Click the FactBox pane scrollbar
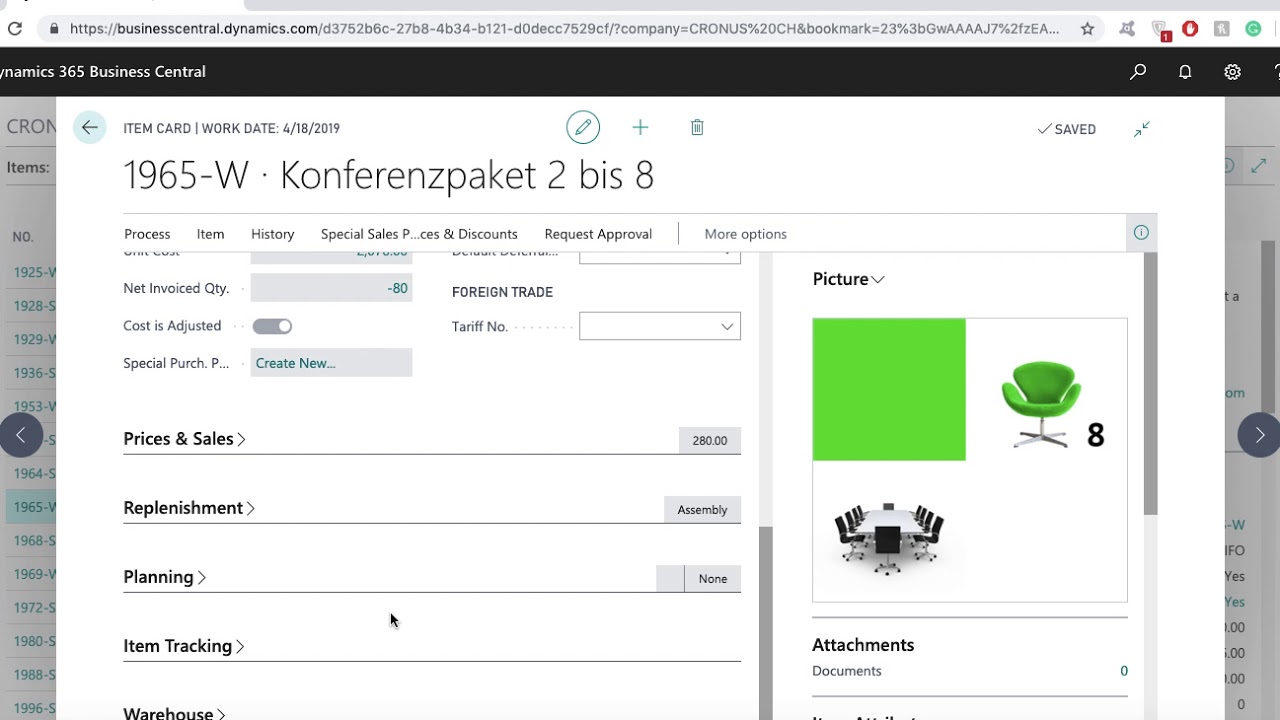Screen dimensions: 1280x720 1150,384
